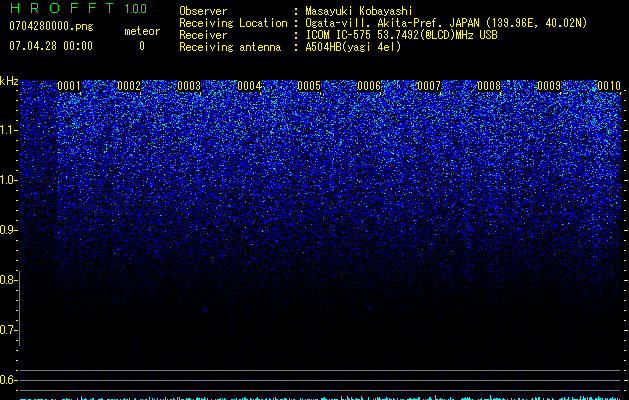Click the time marker 0008
Viewport: 629px width, 400px height.
(x=489, y=86)
